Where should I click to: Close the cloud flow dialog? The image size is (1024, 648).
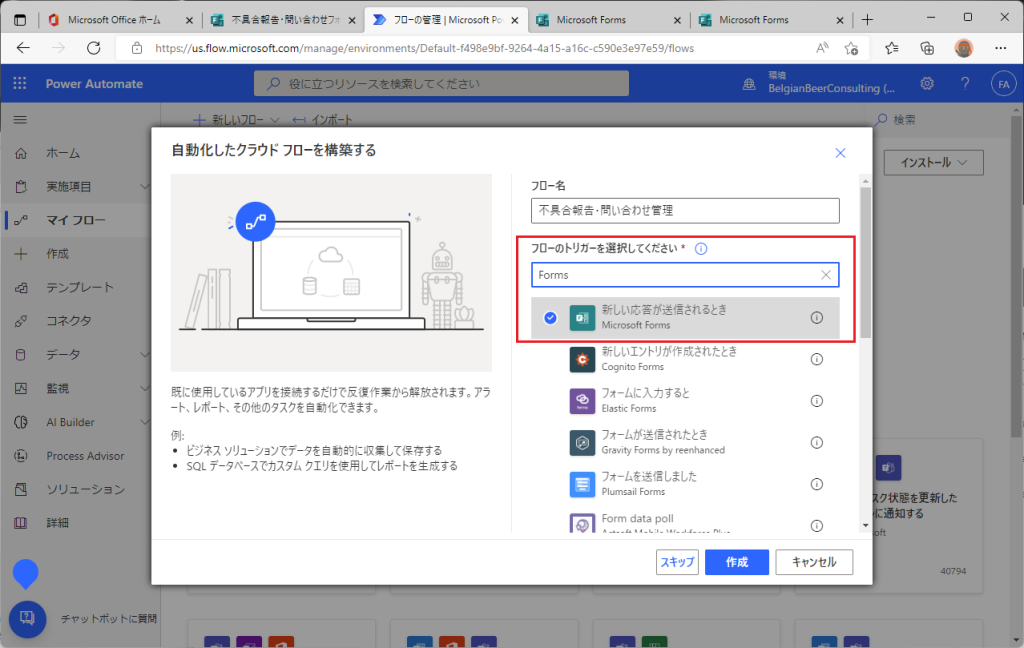click(840, 153)
